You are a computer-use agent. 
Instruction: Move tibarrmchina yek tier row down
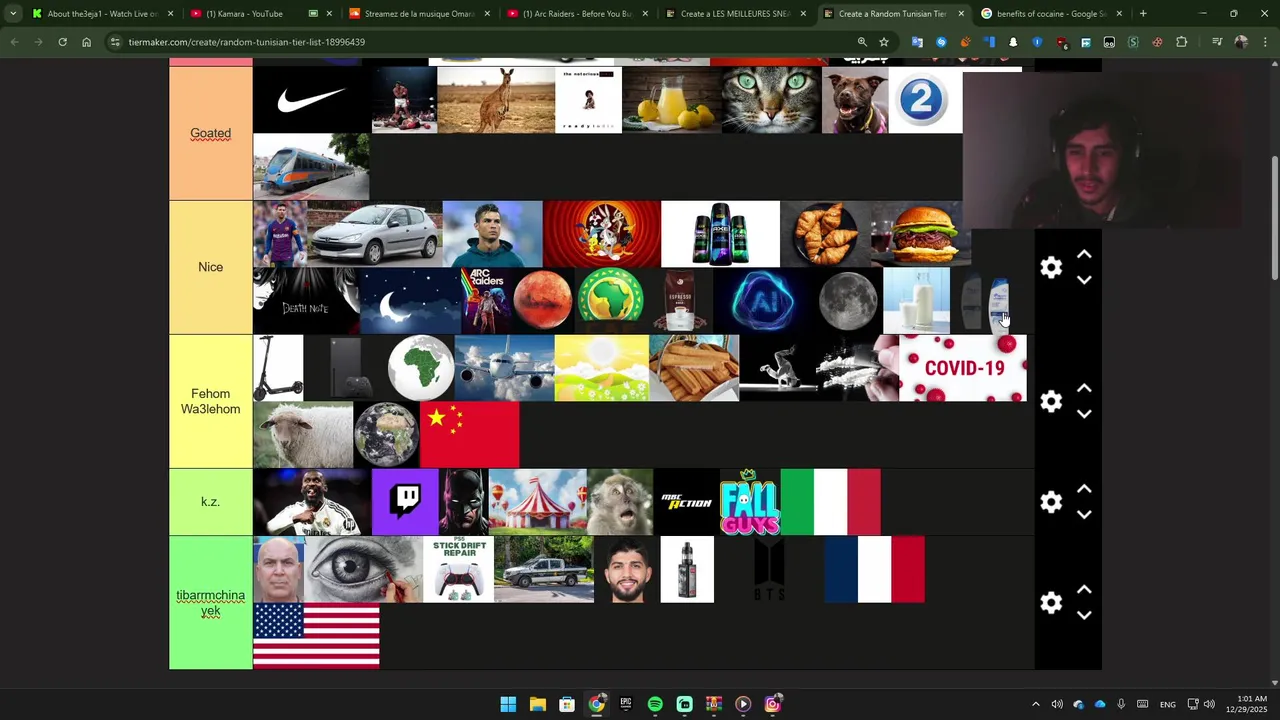1084,615
